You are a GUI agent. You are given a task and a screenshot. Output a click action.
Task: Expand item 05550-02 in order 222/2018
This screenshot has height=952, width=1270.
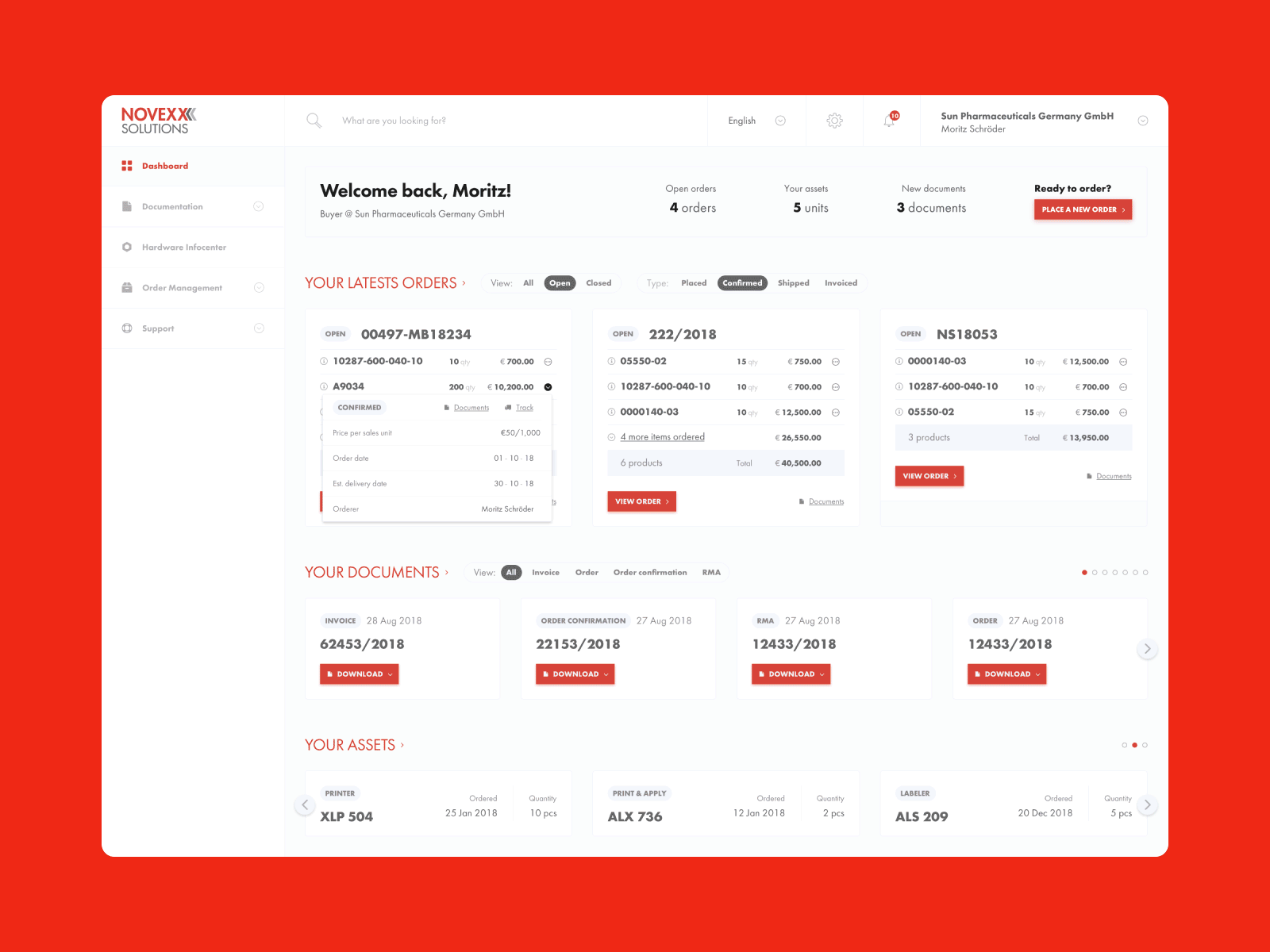coord(836,362)
